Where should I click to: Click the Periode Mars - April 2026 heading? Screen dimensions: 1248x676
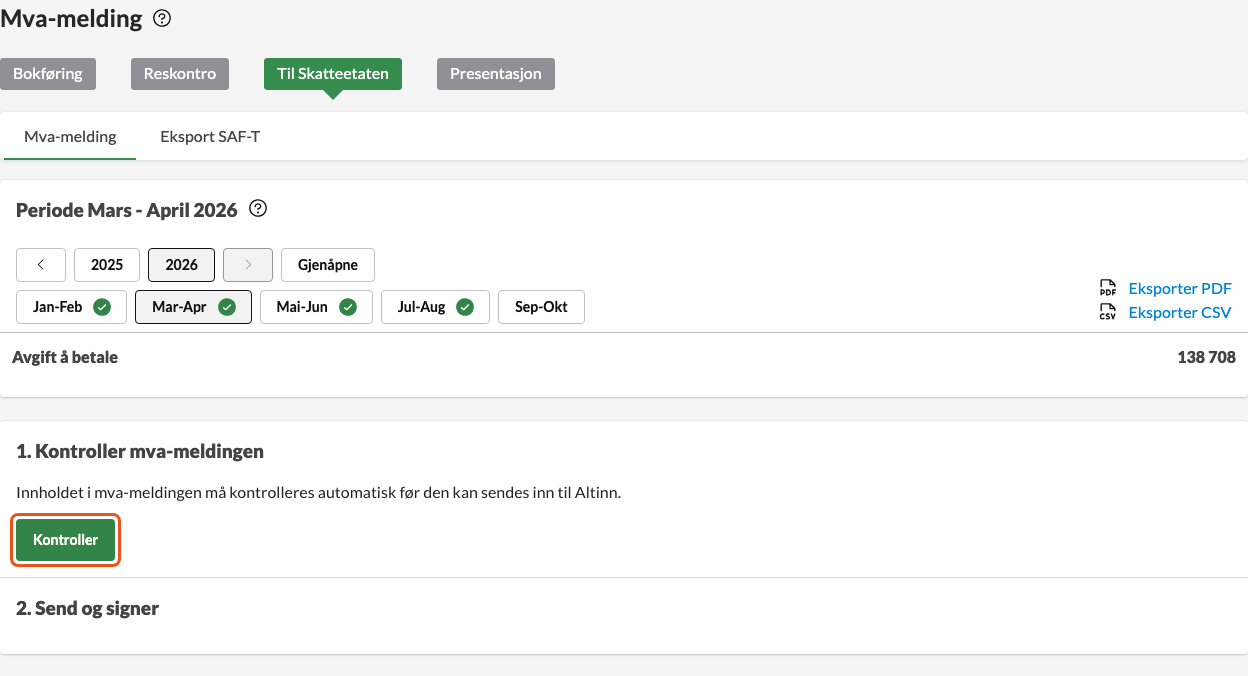click(x=127, y=210)
